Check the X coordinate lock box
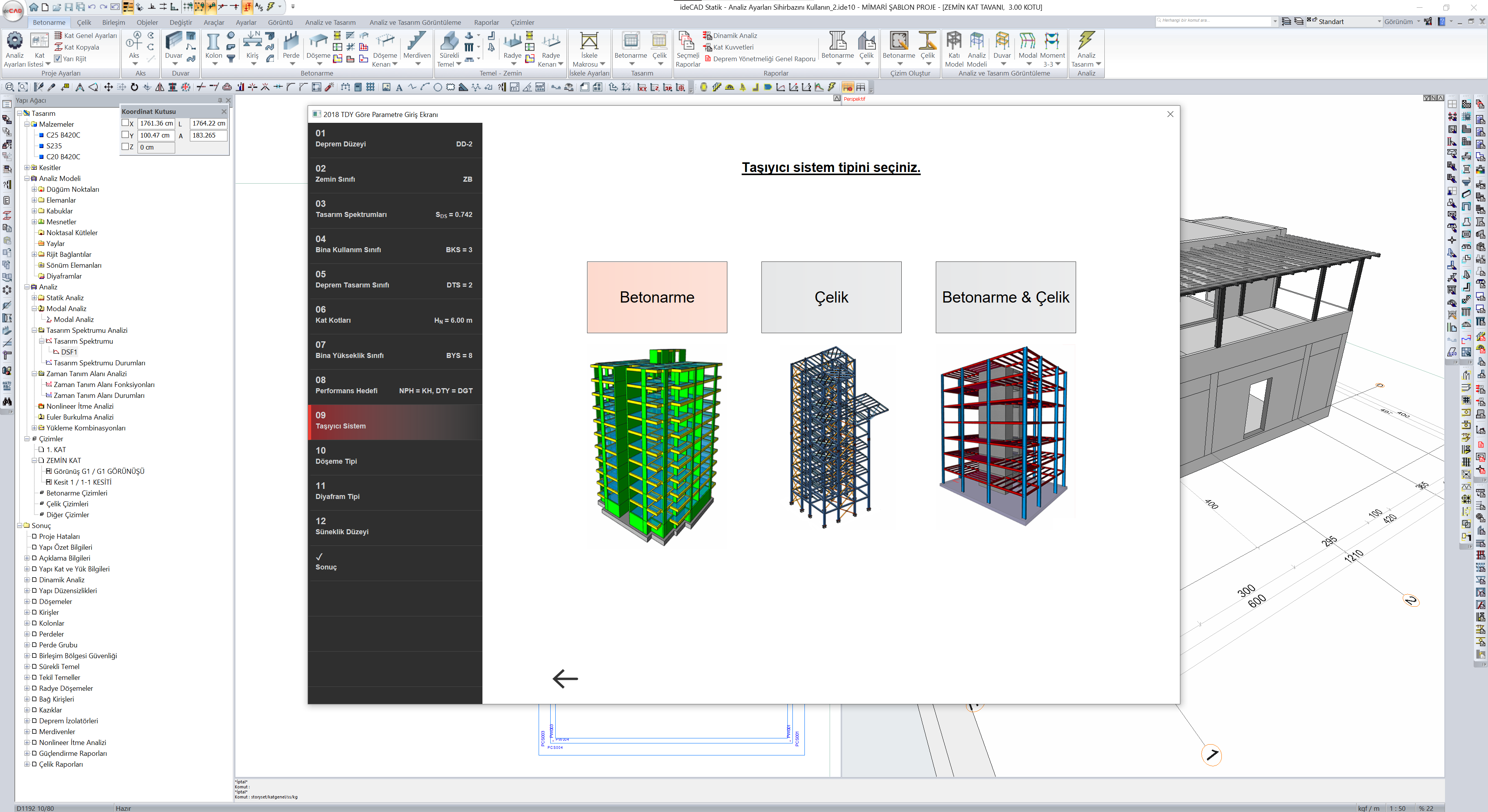1488x812 pixels. 125,123
